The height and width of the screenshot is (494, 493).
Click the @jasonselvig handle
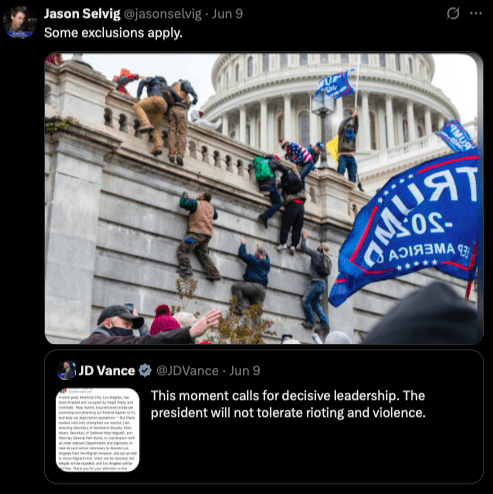pyautogui.click(x=163, y=14)
